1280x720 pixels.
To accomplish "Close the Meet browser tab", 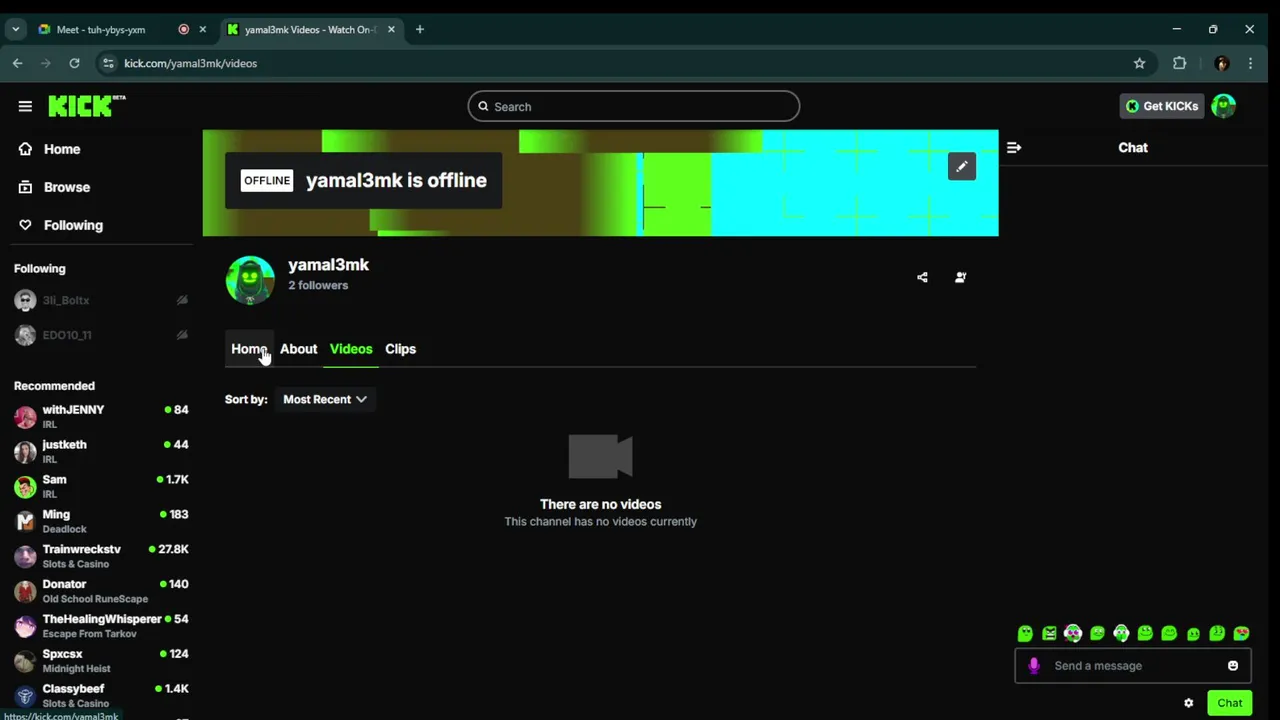I will click(202, 29).
